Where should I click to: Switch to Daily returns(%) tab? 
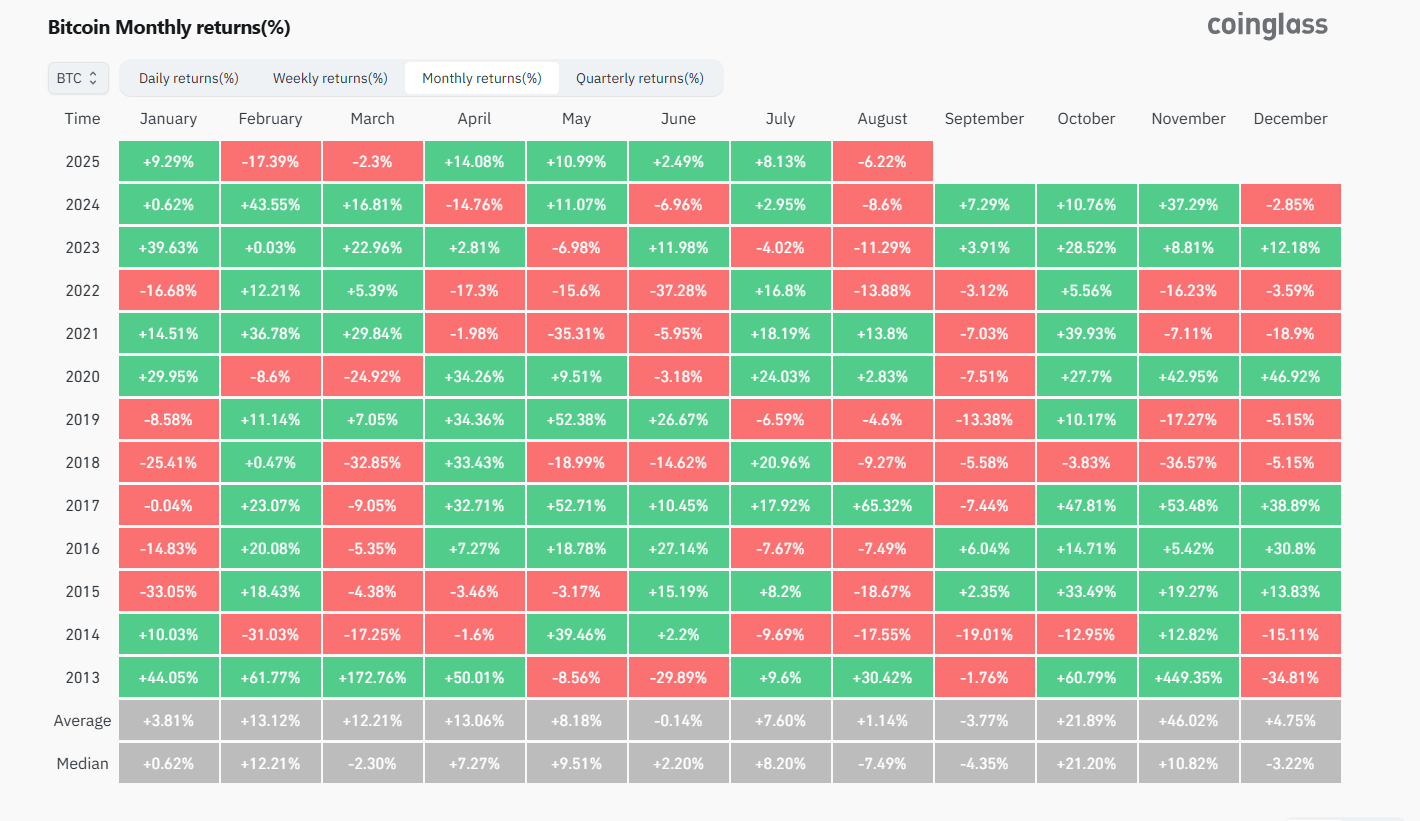coord(188,78)
